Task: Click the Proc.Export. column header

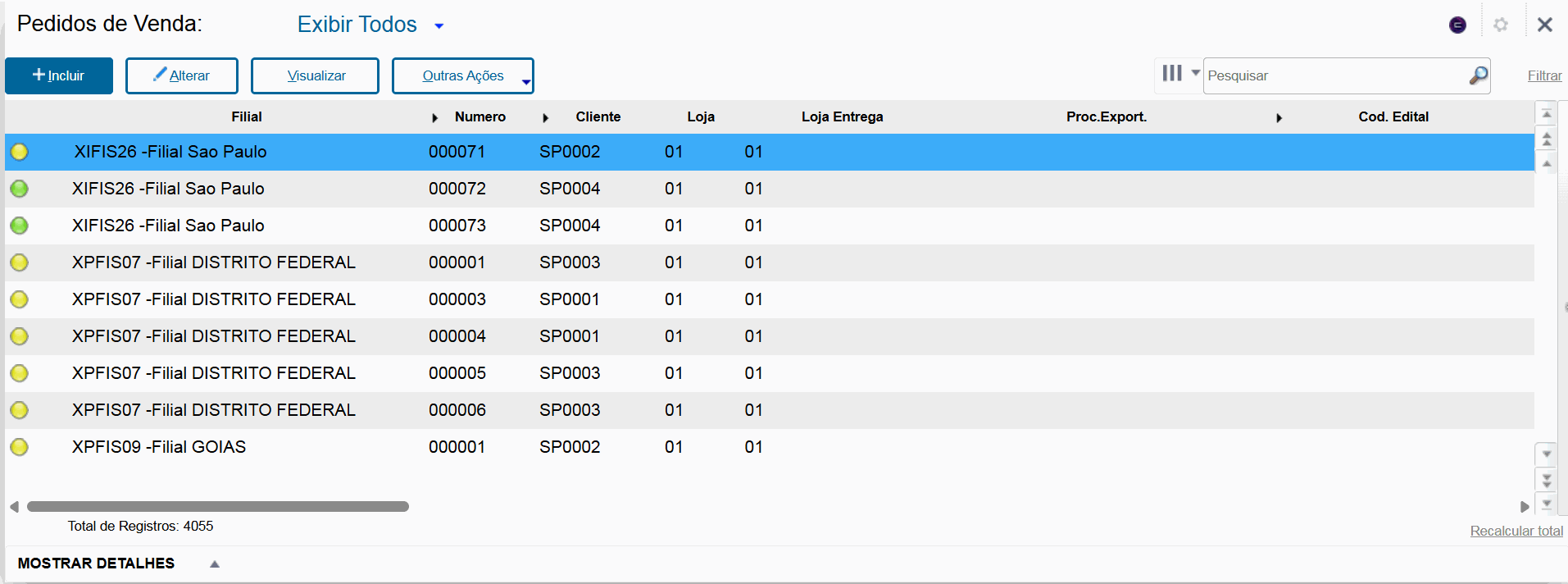Action: point(1107,116)
